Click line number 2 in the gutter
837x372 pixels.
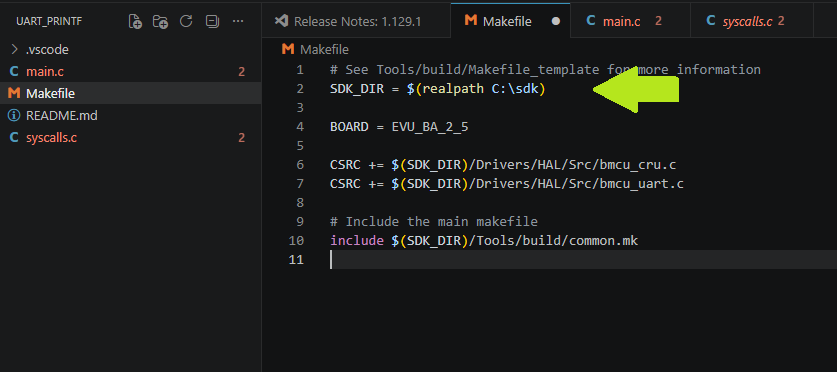click(299, 89)
